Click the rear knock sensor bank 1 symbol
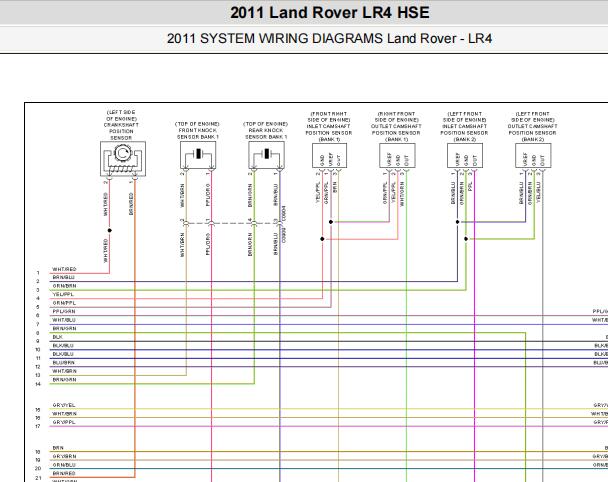This screenshot has width=608, height=482. pos(266,155)
